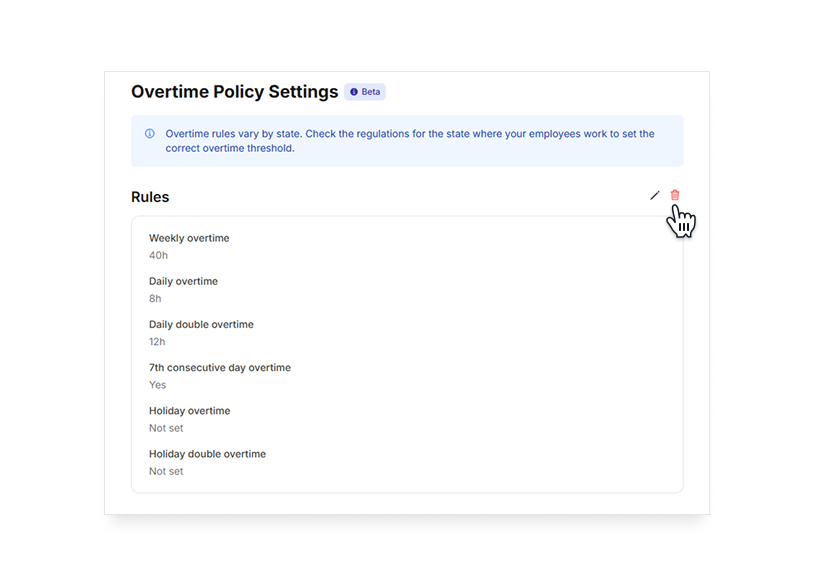Click the red trash icon to delete rules
This screenshot has height=586, width=813.
(x=675, y=194)
